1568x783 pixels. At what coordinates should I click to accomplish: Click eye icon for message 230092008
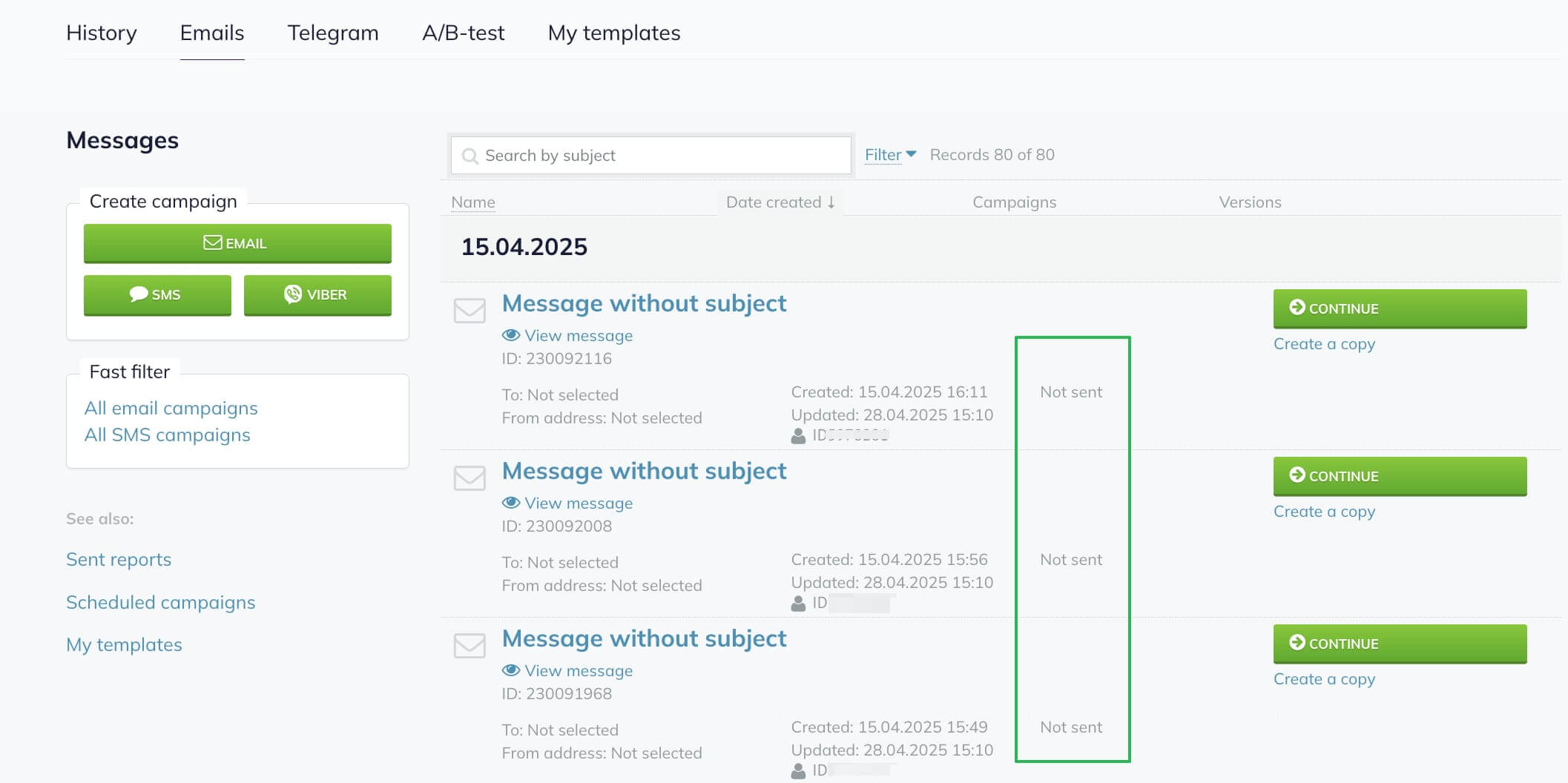[511, 503]
